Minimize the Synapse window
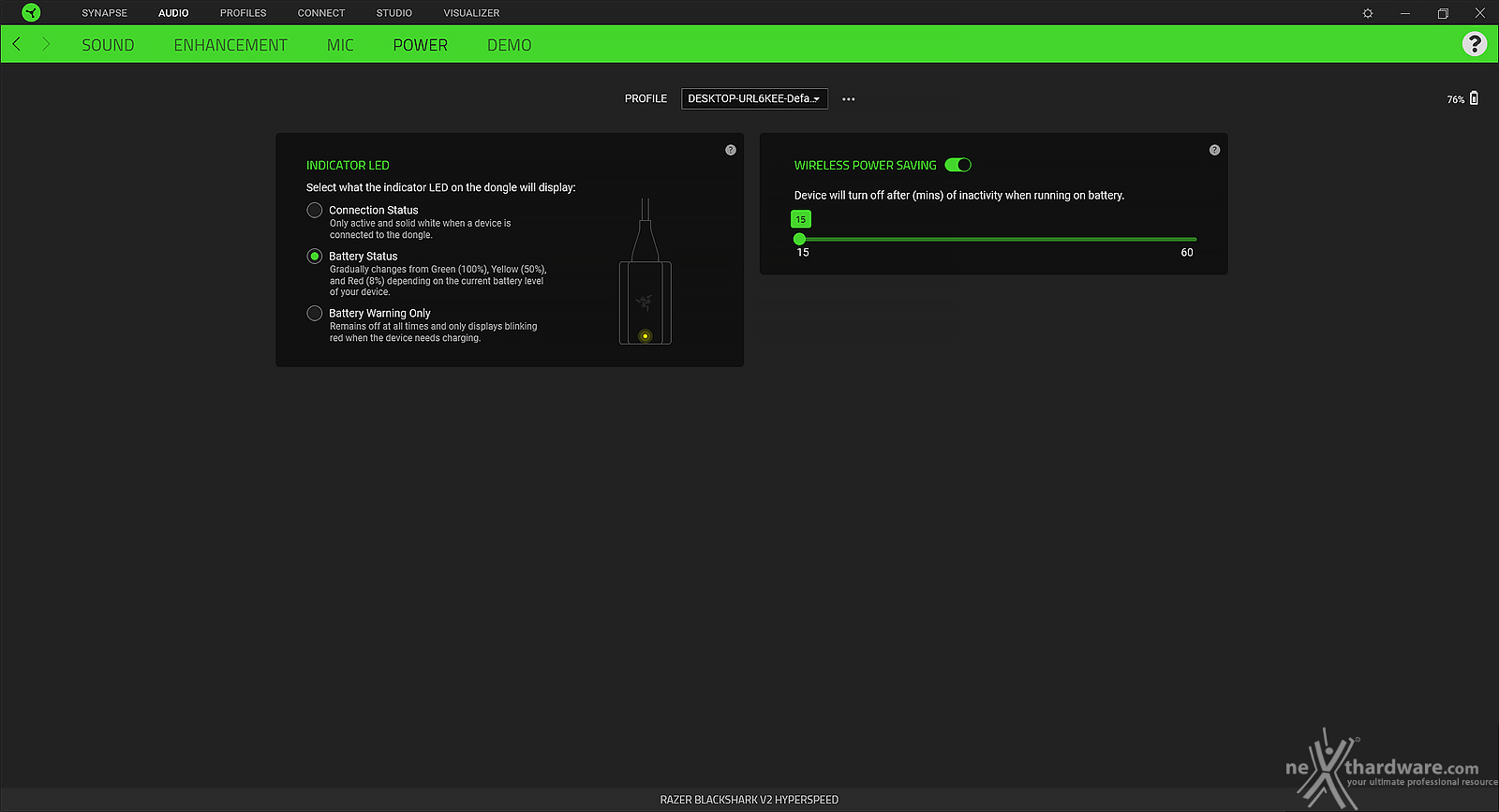Viewport: 1499px width, 812px height. point(1405,13)
